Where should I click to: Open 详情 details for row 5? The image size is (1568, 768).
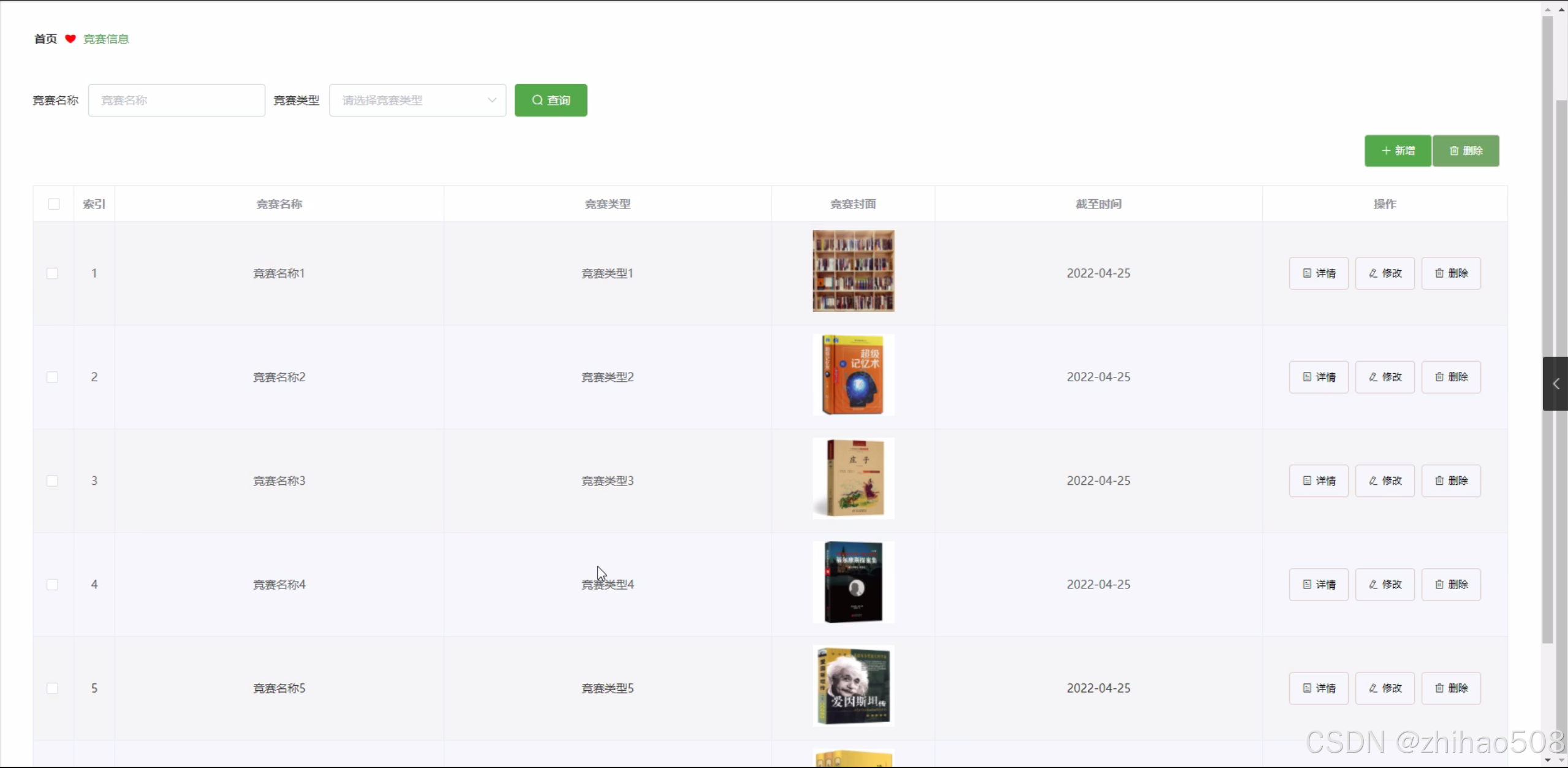[x=1318, y=688]
